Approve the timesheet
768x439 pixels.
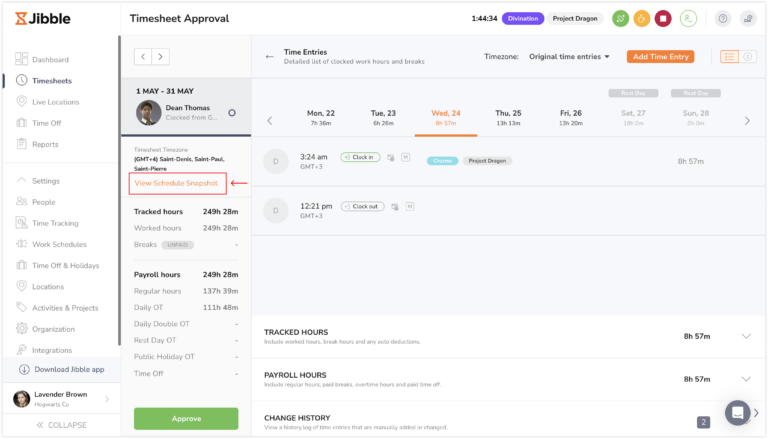coord(186,418)
